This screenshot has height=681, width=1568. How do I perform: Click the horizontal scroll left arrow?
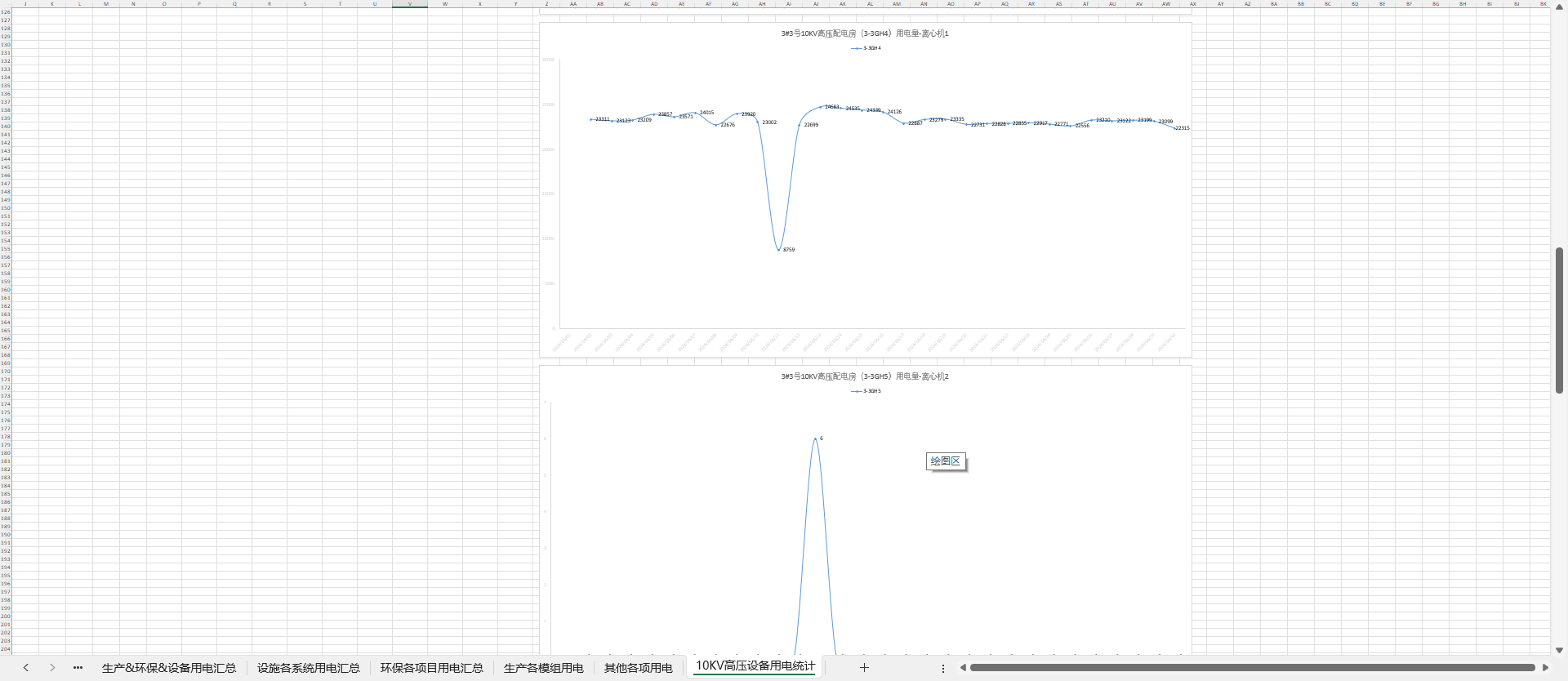pos(963,668)
